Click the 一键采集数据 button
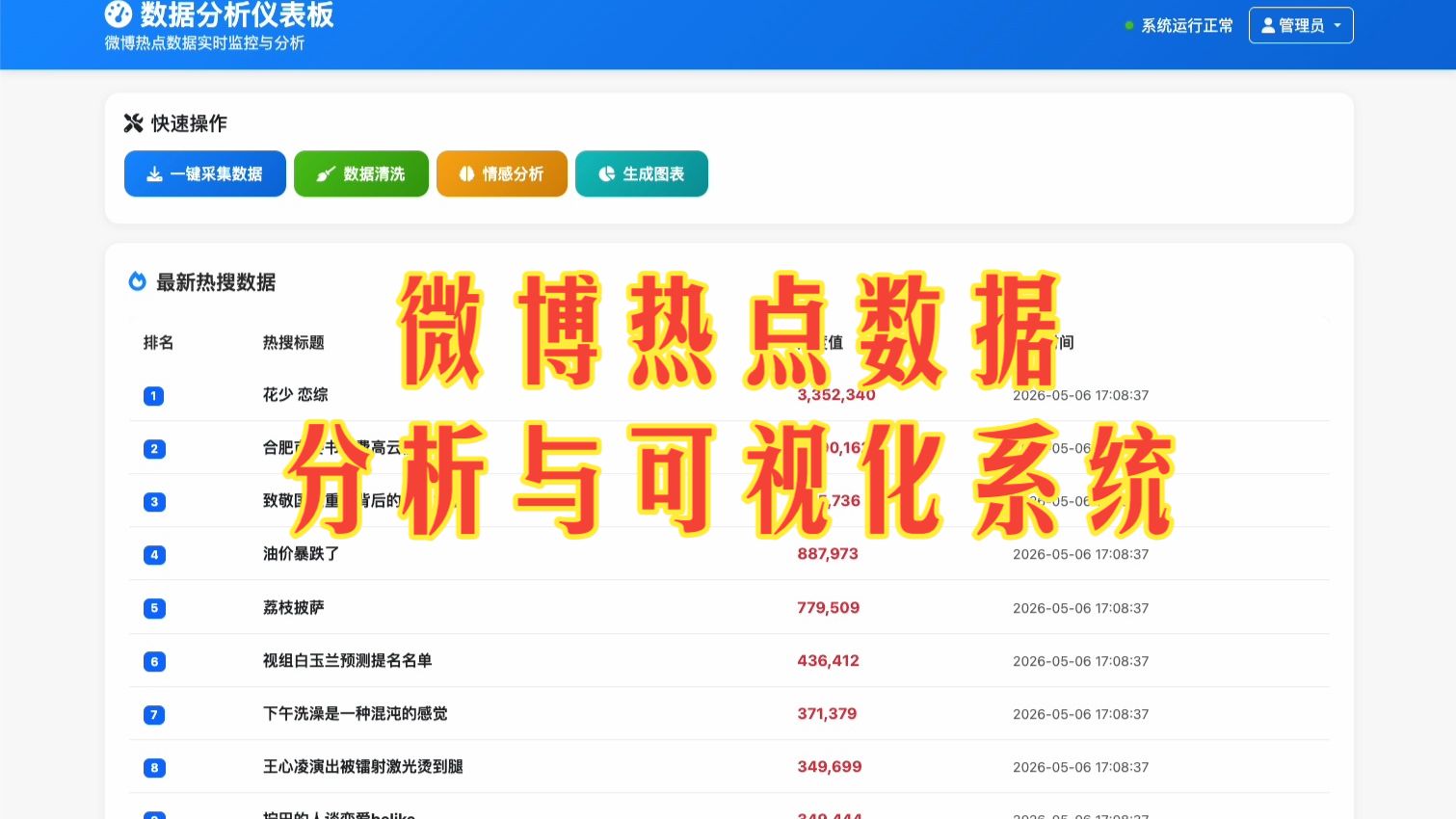Image resolution: width=1456 pixels, height=819 pixels. point(205,173)
